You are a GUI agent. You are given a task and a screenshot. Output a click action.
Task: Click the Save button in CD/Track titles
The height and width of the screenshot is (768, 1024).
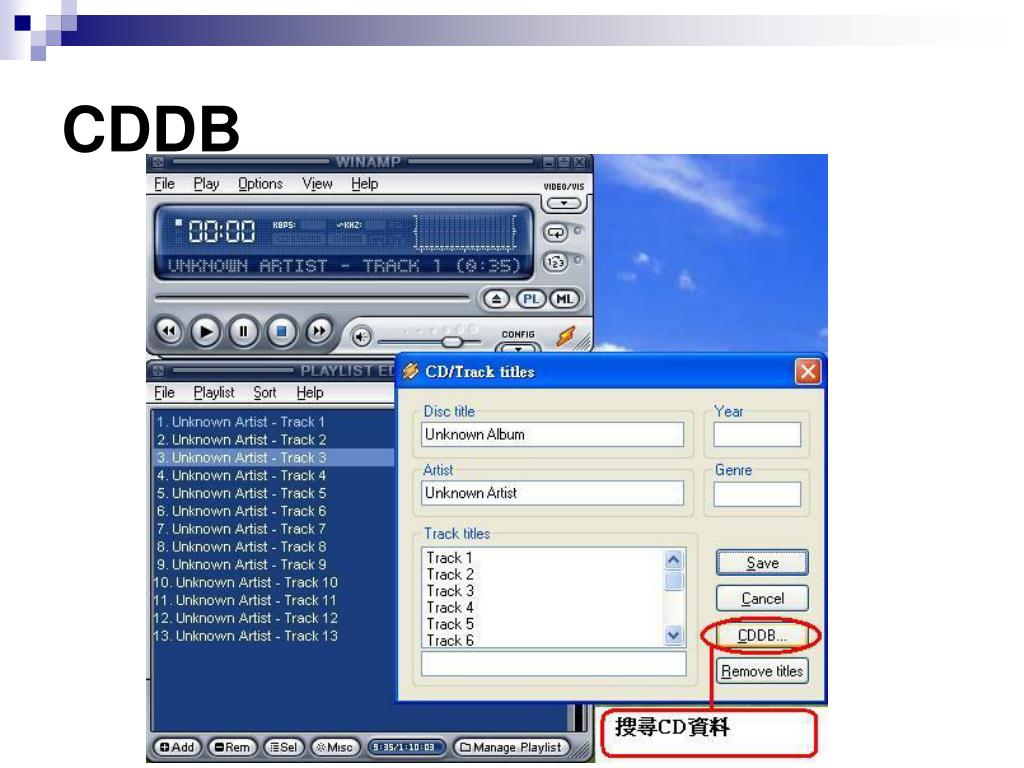point(762,563)
